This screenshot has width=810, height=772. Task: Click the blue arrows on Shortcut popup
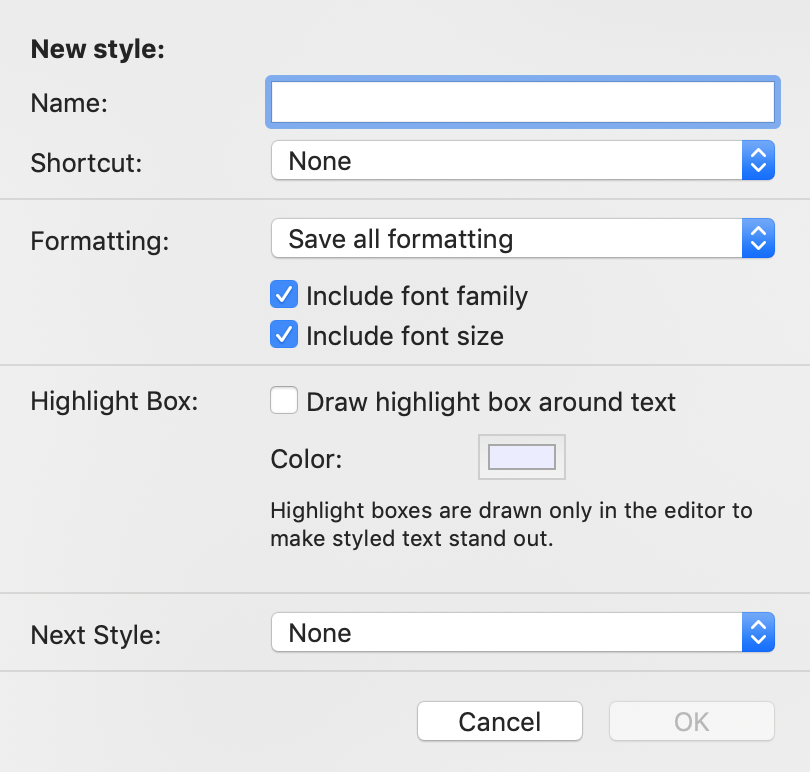[x=758, y=161]
